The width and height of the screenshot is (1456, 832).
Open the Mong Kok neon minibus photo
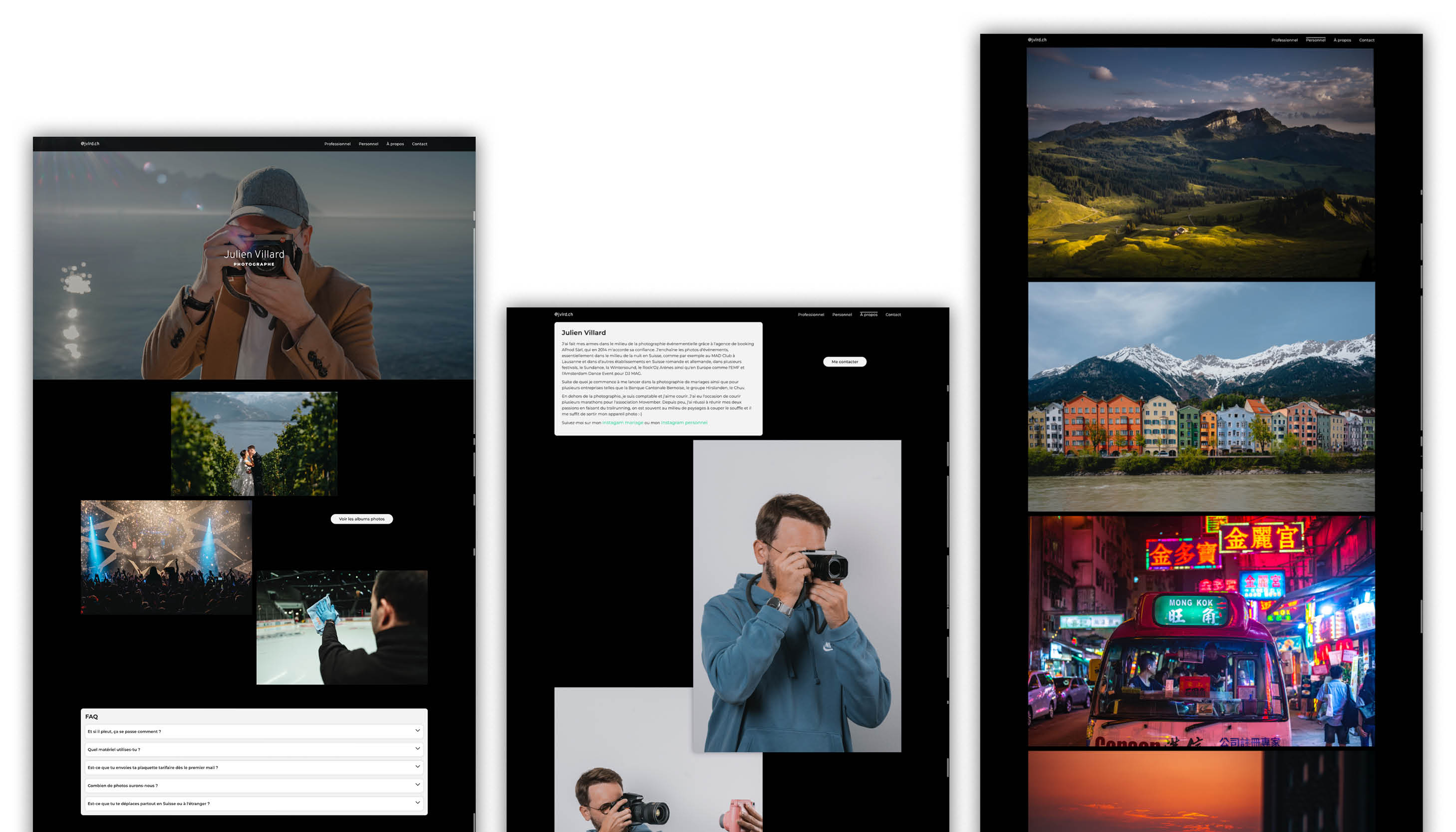pos(1201,631)
